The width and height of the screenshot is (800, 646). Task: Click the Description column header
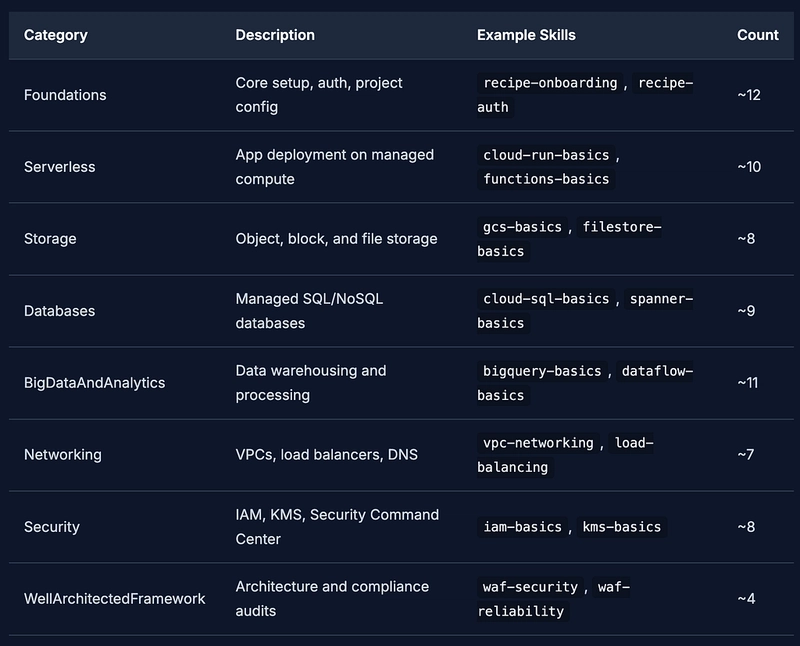tap(275, 35)
